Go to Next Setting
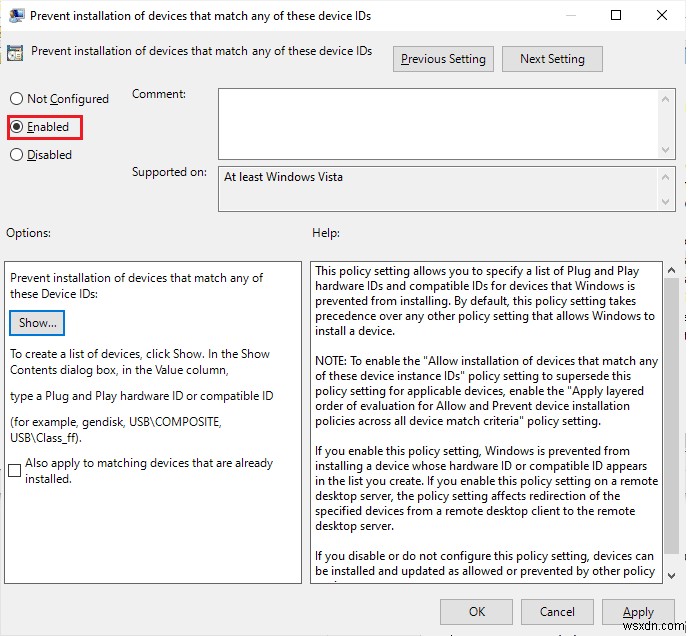 pos(552,59)
